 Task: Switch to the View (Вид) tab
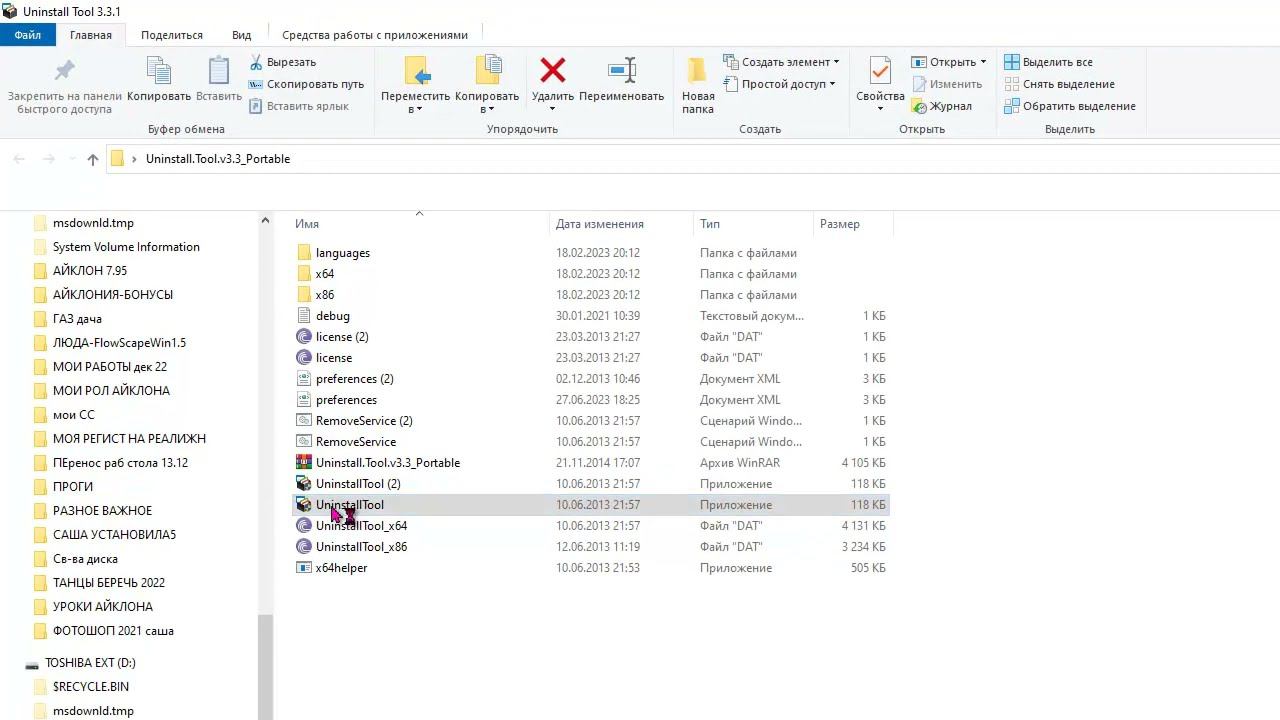242,35
